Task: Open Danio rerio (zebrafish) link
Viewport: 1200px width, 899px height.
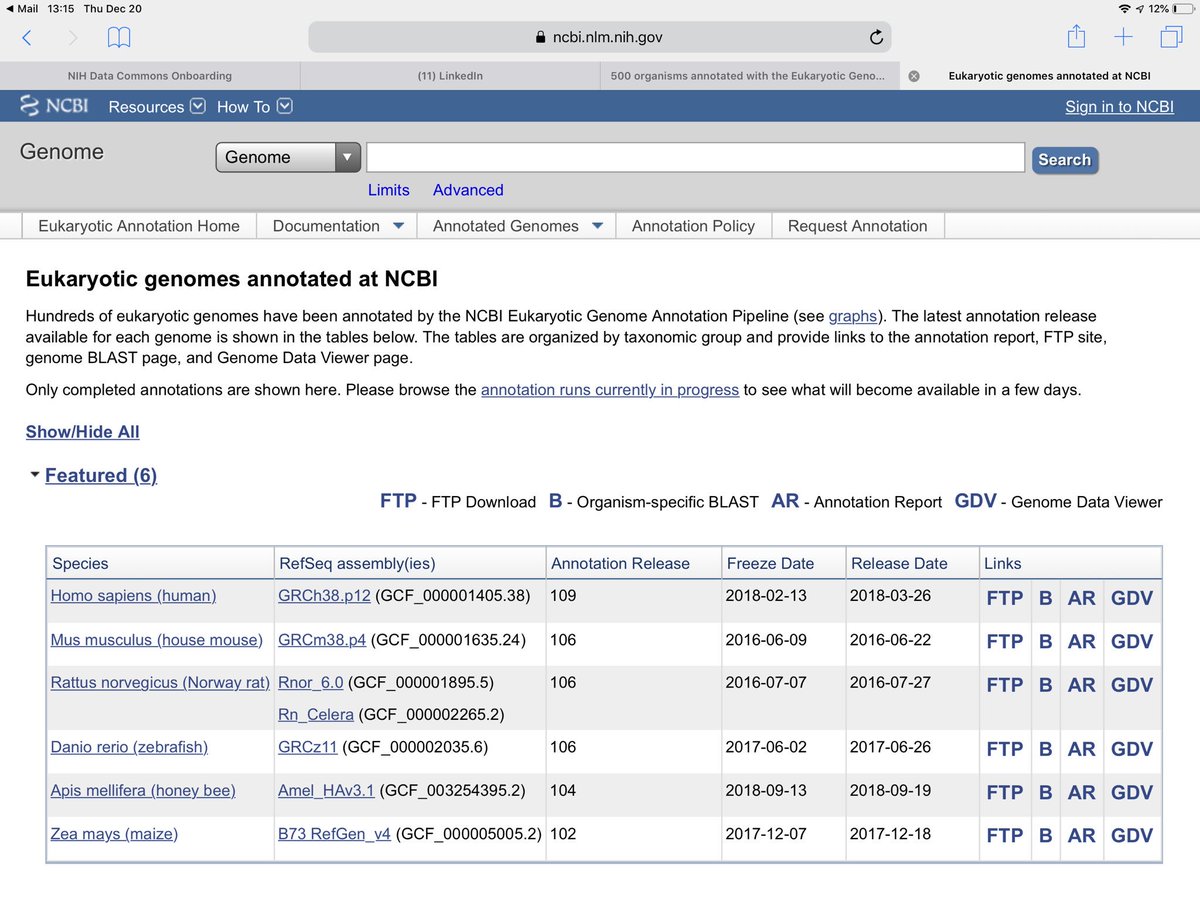Action: tap(129, 747)
